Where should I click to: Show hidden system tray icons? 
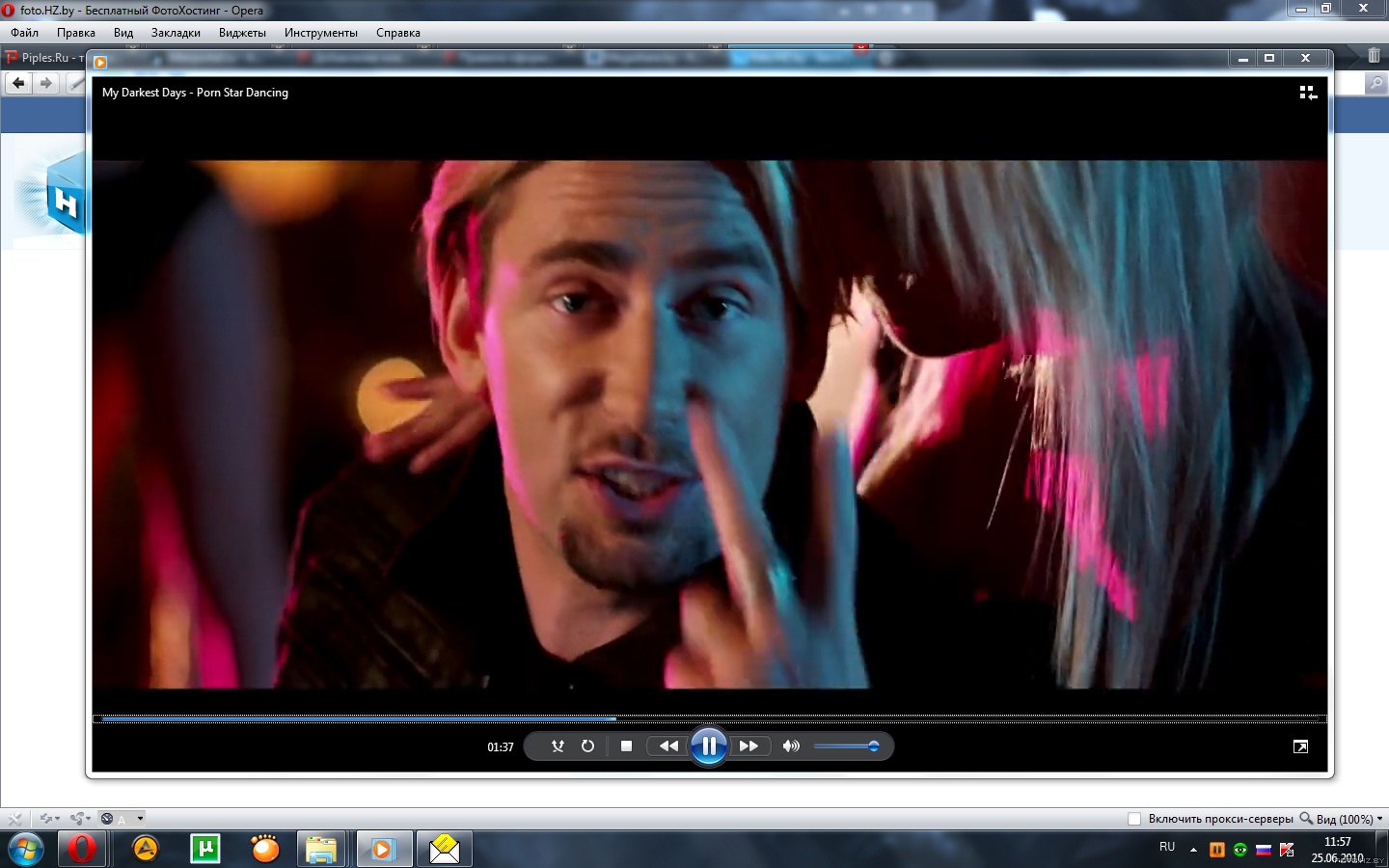pos(1193,850)
